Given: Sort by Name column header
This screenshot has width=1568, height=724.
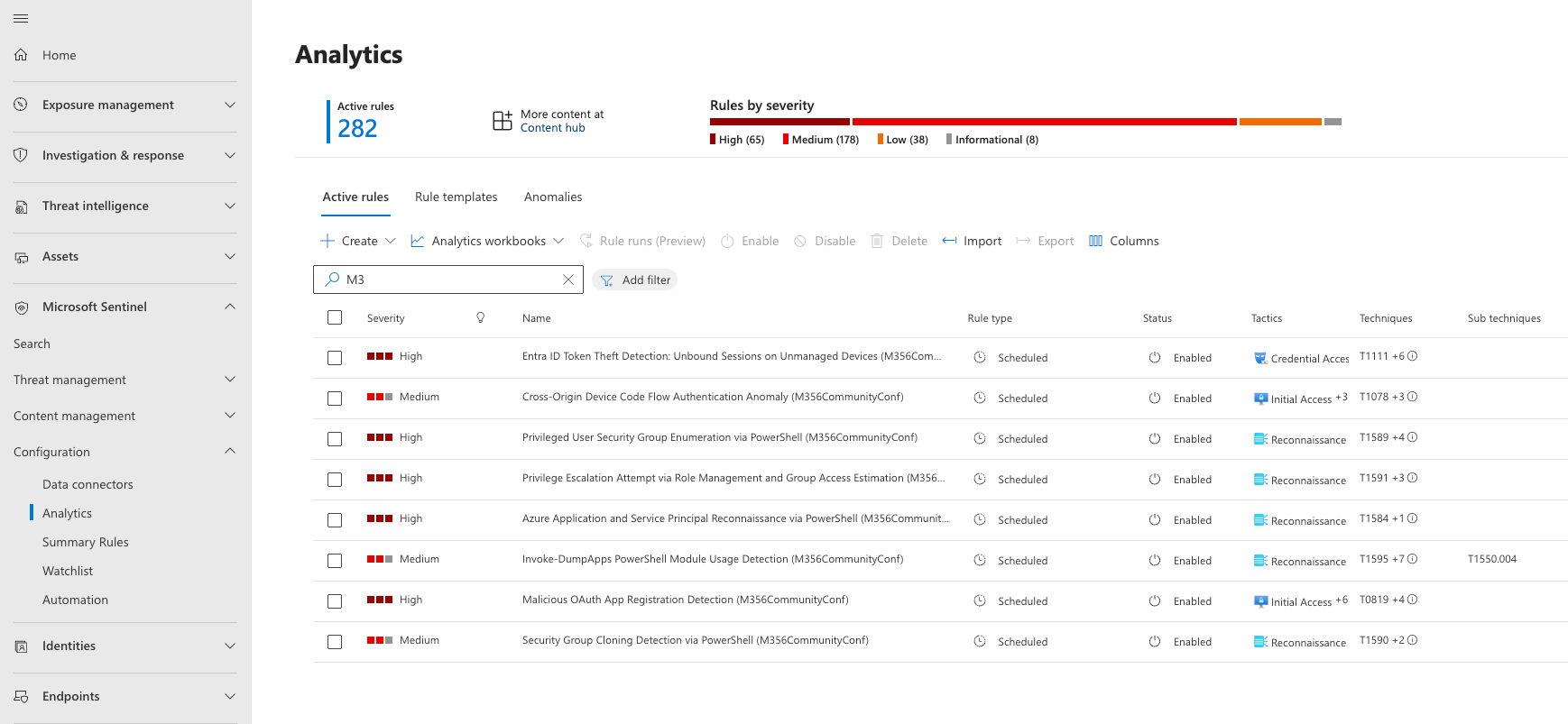Looking at the screenshot, I should point(536,318).
